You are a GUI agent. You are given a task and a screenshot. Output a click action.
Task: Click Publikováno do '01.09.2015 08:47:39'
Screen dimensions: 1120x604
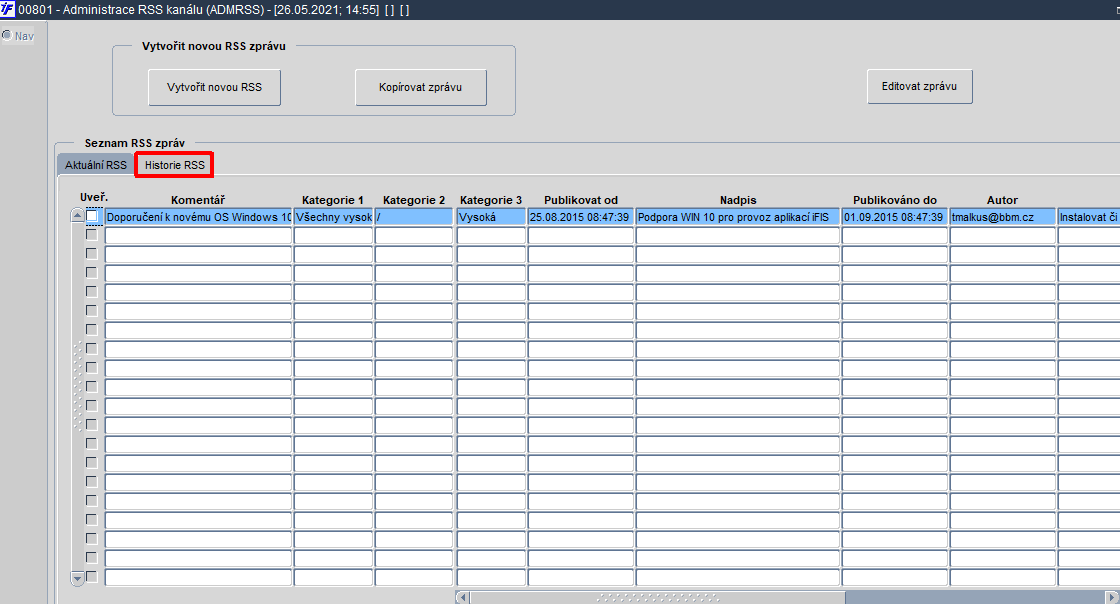pos(895,217)
